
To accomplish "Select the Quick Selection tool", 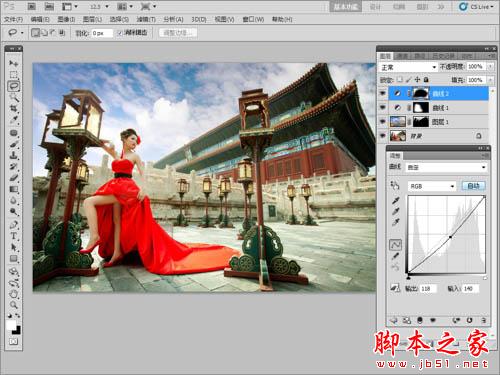I will point(13,97).
